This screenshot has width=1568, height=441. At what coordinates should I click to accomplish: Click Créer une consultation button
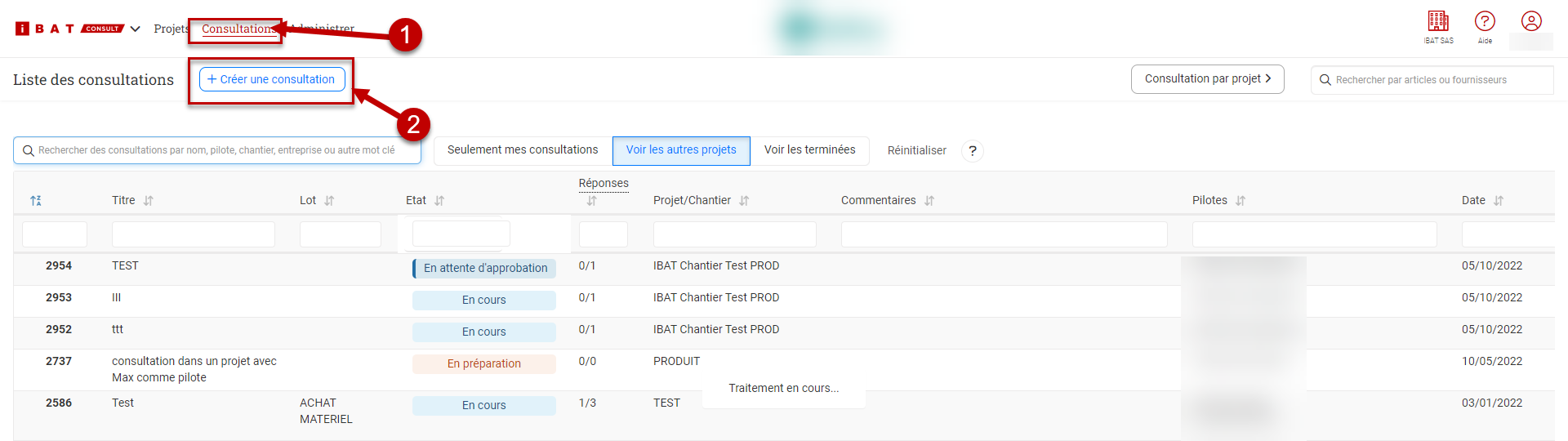[x=272, y=79]
